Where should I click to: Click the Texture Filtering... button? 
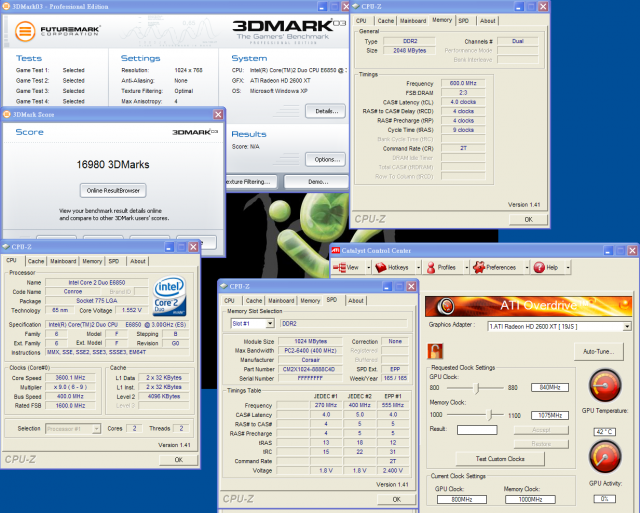[251, 182]
